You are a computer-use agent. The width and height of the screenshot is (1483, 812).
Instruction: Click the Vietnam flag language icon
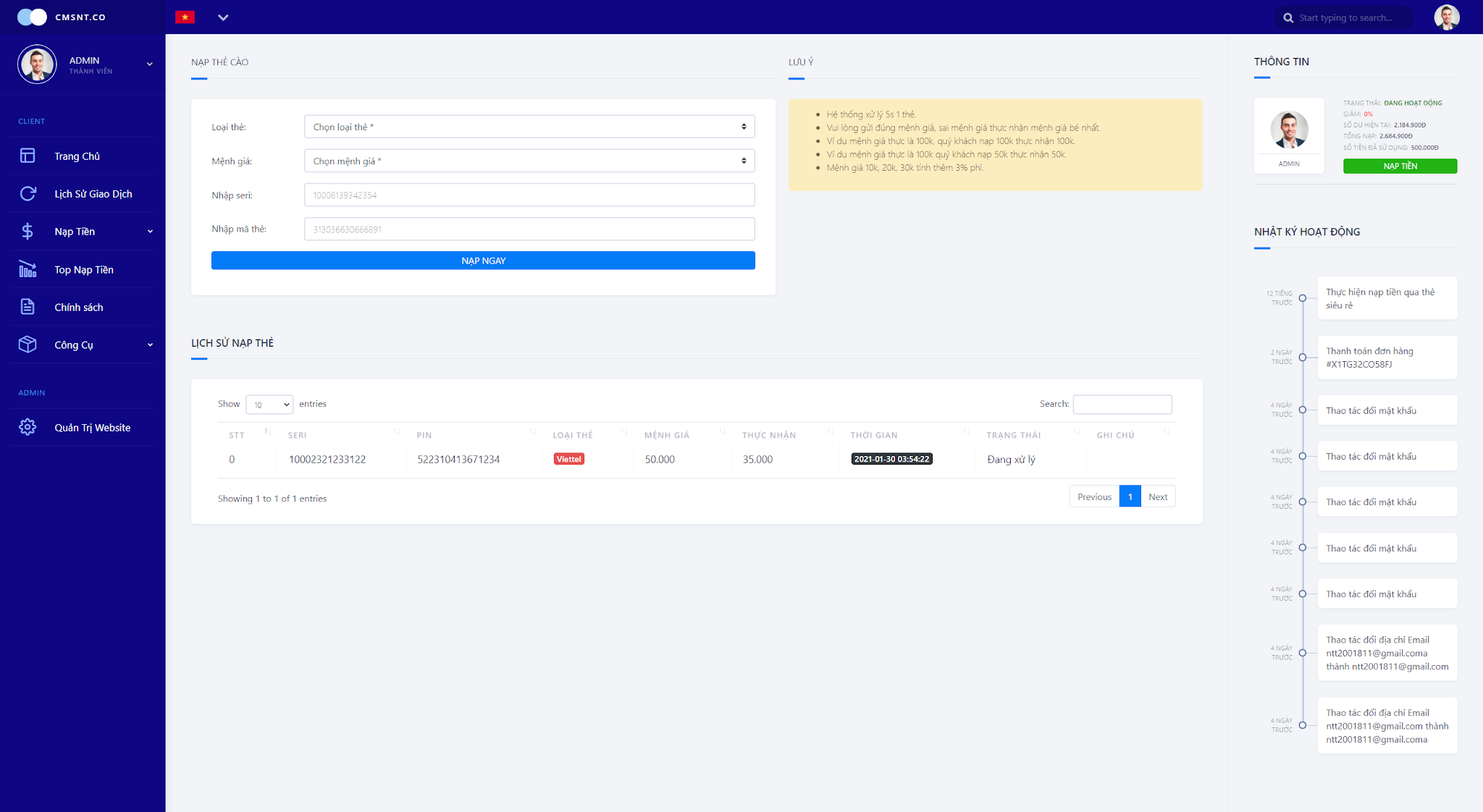[185, 17]
